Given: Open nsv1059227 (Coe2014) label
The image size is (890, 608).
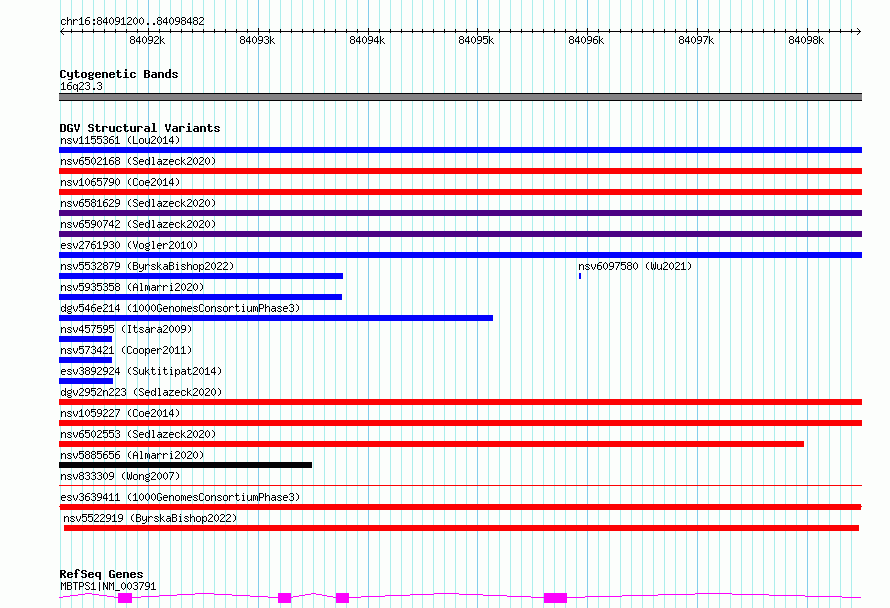Looking at the screenshot, I should 120,413.
